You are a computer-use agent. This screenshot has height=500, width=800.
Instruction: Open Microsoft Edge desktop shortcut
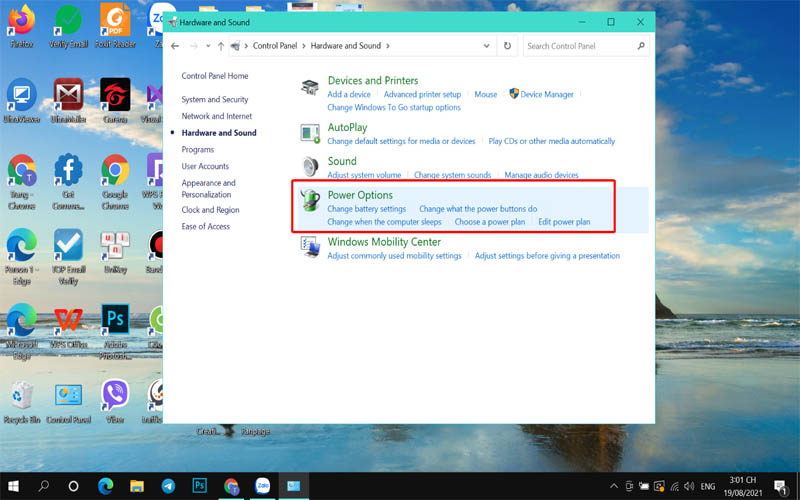(x=21, y=332)
